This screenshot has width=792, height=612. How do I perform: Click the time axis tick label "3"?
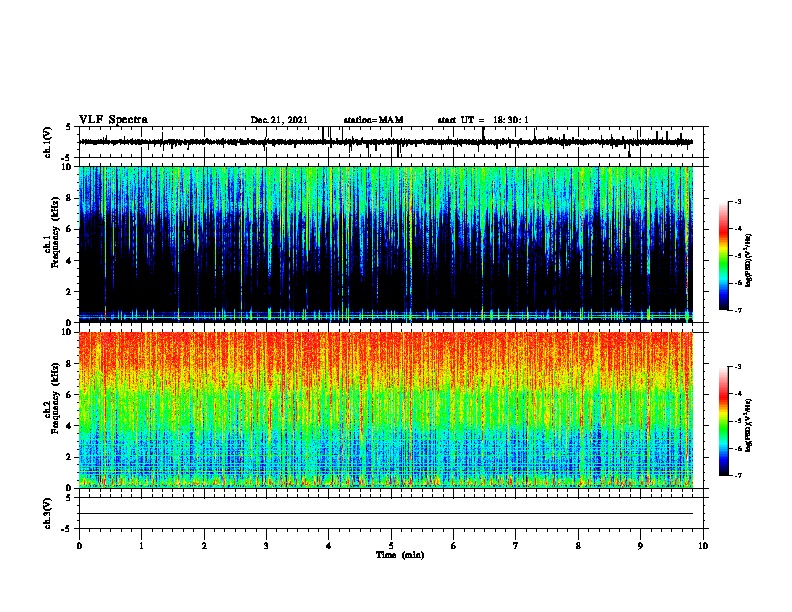coord(266,546)
